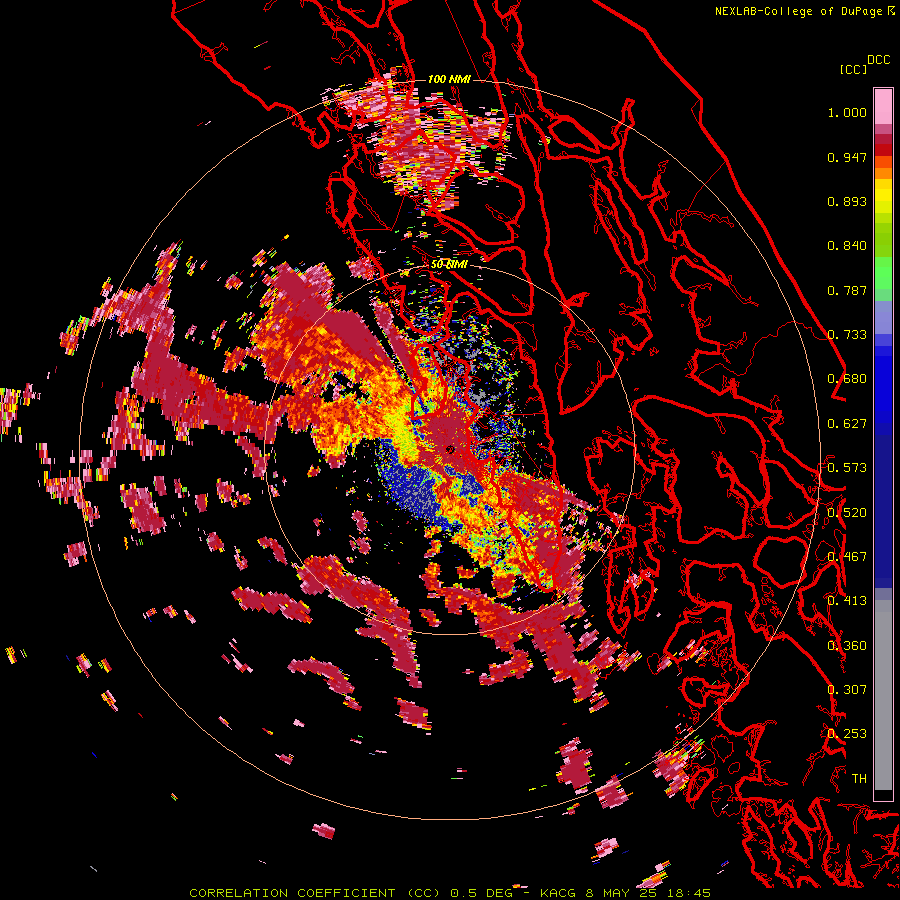Viewport: 900px width, 900px height.
Task: Select the 0.520 color scale value
Action: 847,512
